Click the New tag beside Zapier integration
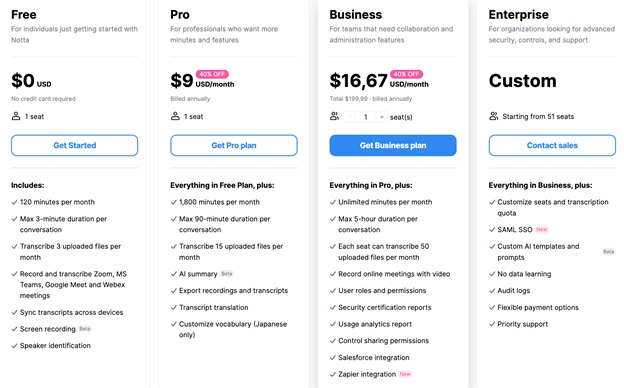This screenshot has width=624, height=388. (405, 374)
